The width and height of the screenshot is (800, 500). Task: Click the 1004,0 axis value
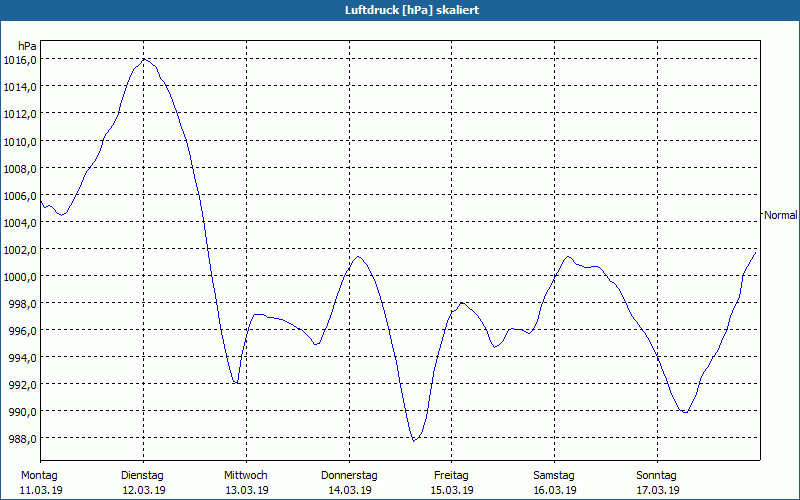point(20,222)
